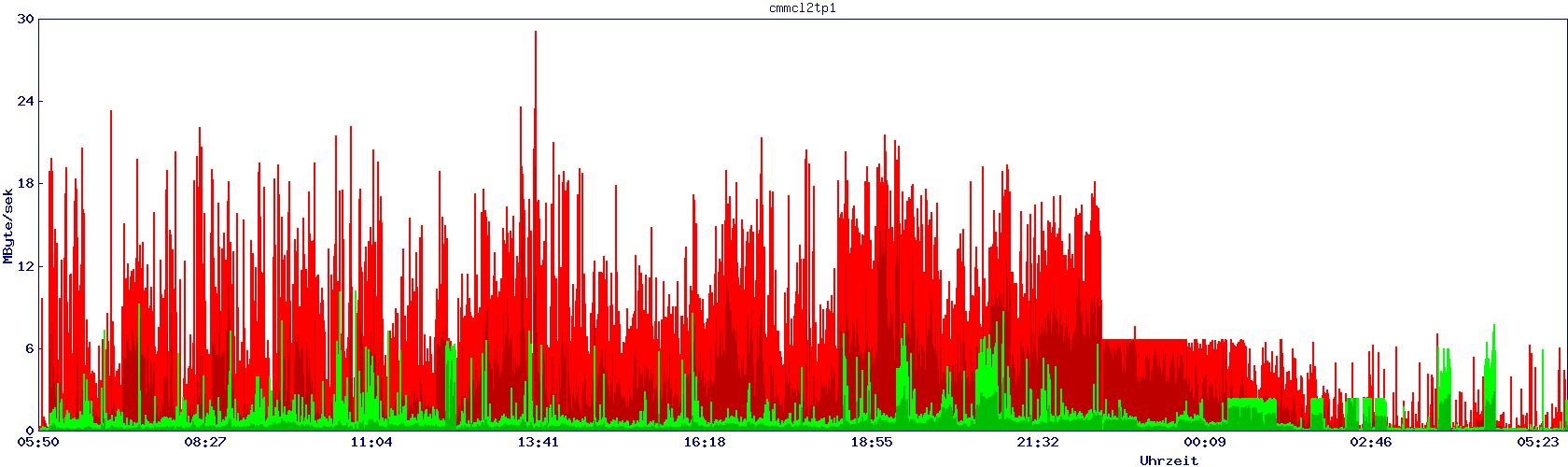Screen dimensions: 1568x467
Task: Select the 16:18 time marker
Action: point(705,442)
